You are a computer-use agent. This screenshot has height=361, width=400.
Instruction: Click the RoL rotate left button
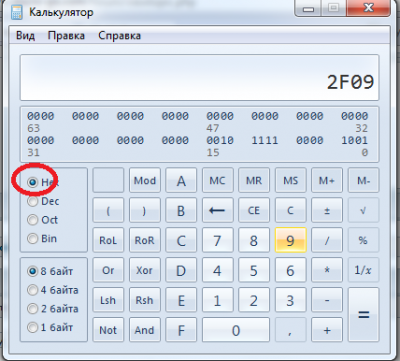tap(108, 241)
